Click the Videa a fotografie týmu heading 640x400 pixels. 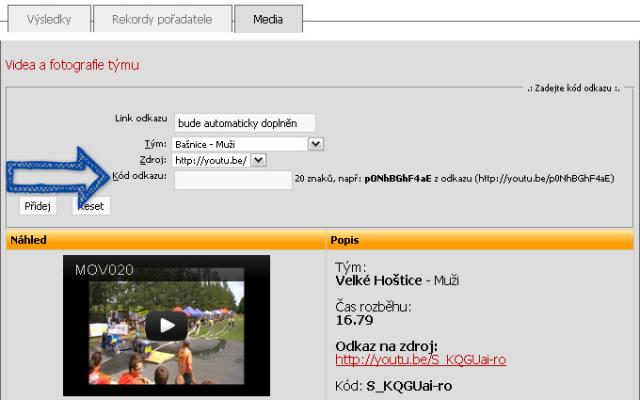tap(72, 65)
